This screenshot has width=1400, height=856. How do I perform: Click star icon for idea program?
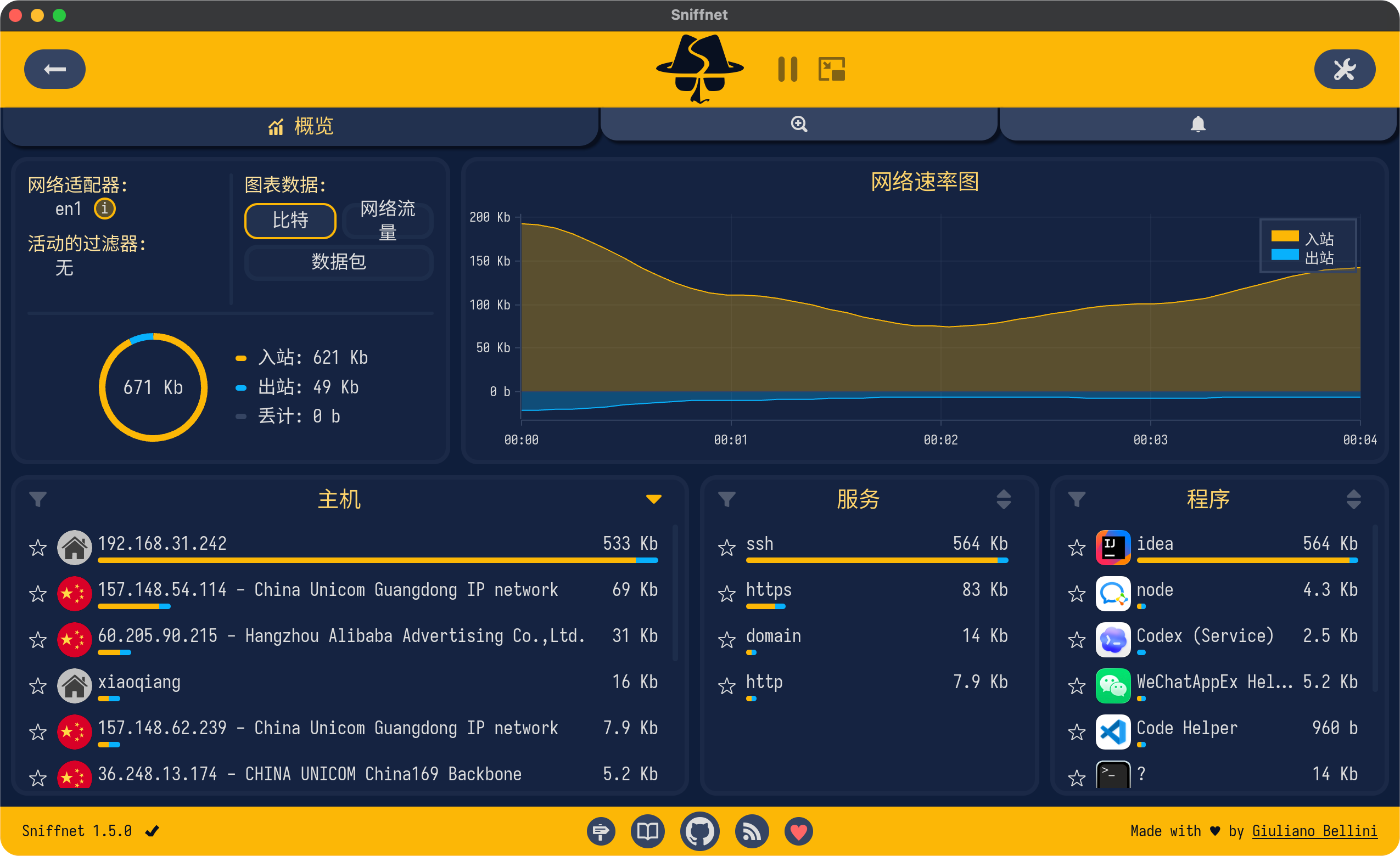1077,548
